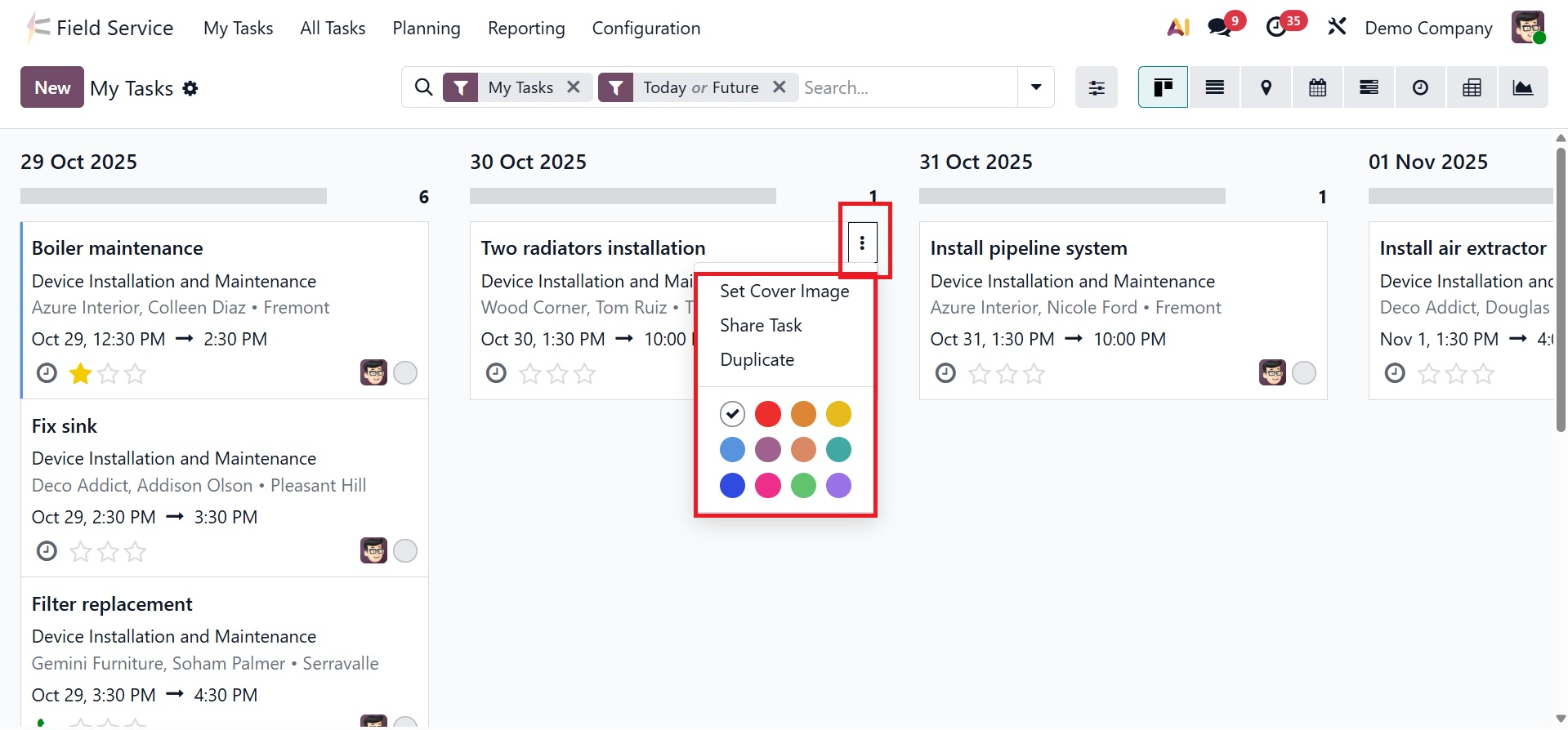This screenshot has width=1568, height=730.
Task: Open the Two radiators installation kebab menu
Action: tap(862, 243)
